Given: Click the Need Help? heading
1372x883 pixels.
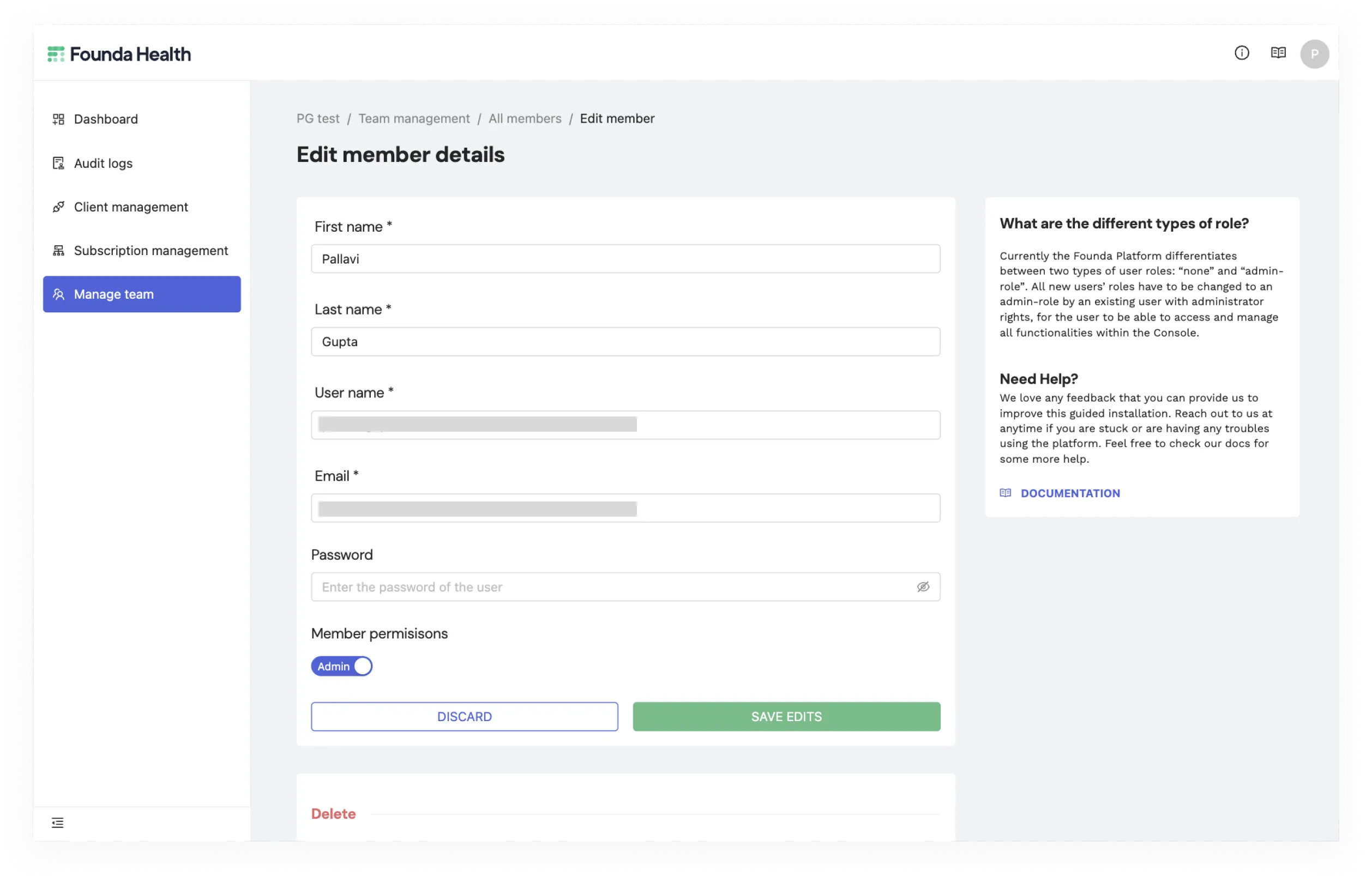Looking at the screenshot, I should click(x=1038, y=378).
